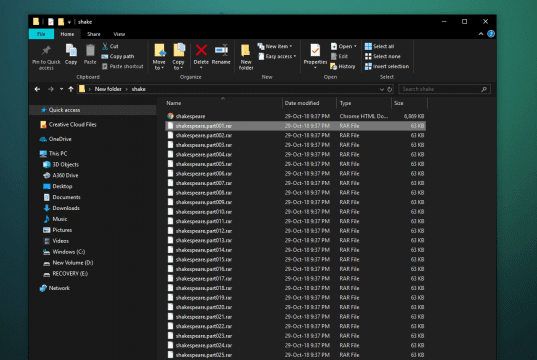Show file History
This screenshot has height=360, width=537.
pyautogui.click(x=343, y=66)
